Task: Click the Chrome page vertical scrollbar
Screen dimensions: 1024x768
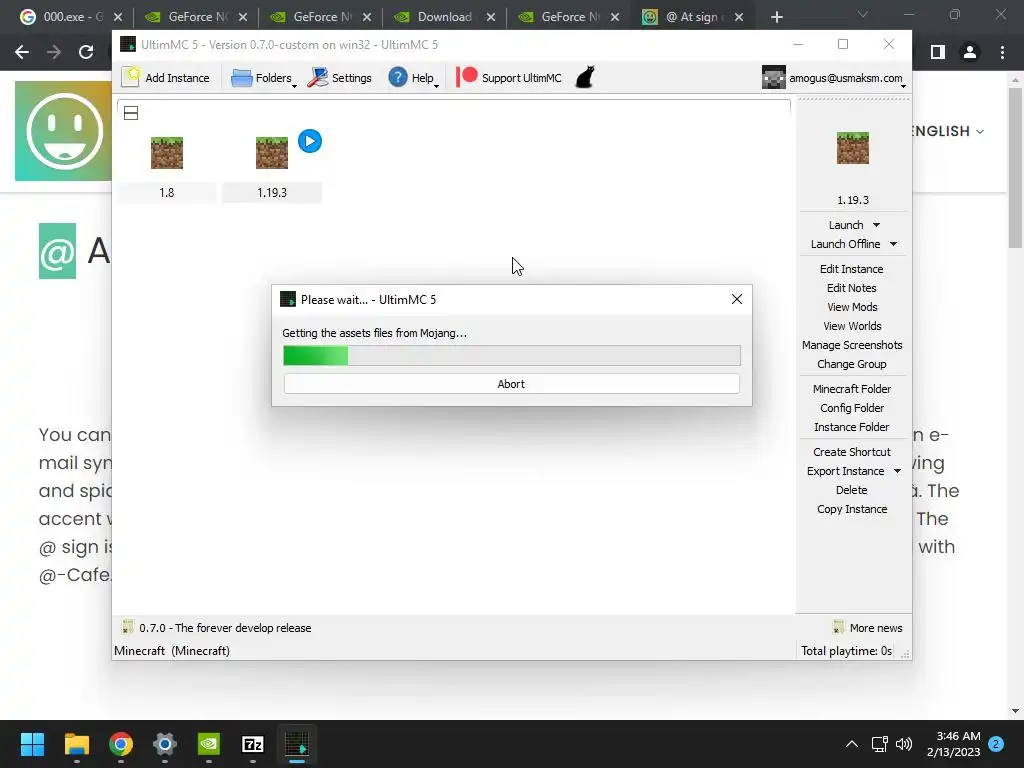Action: pos(1015,168)
